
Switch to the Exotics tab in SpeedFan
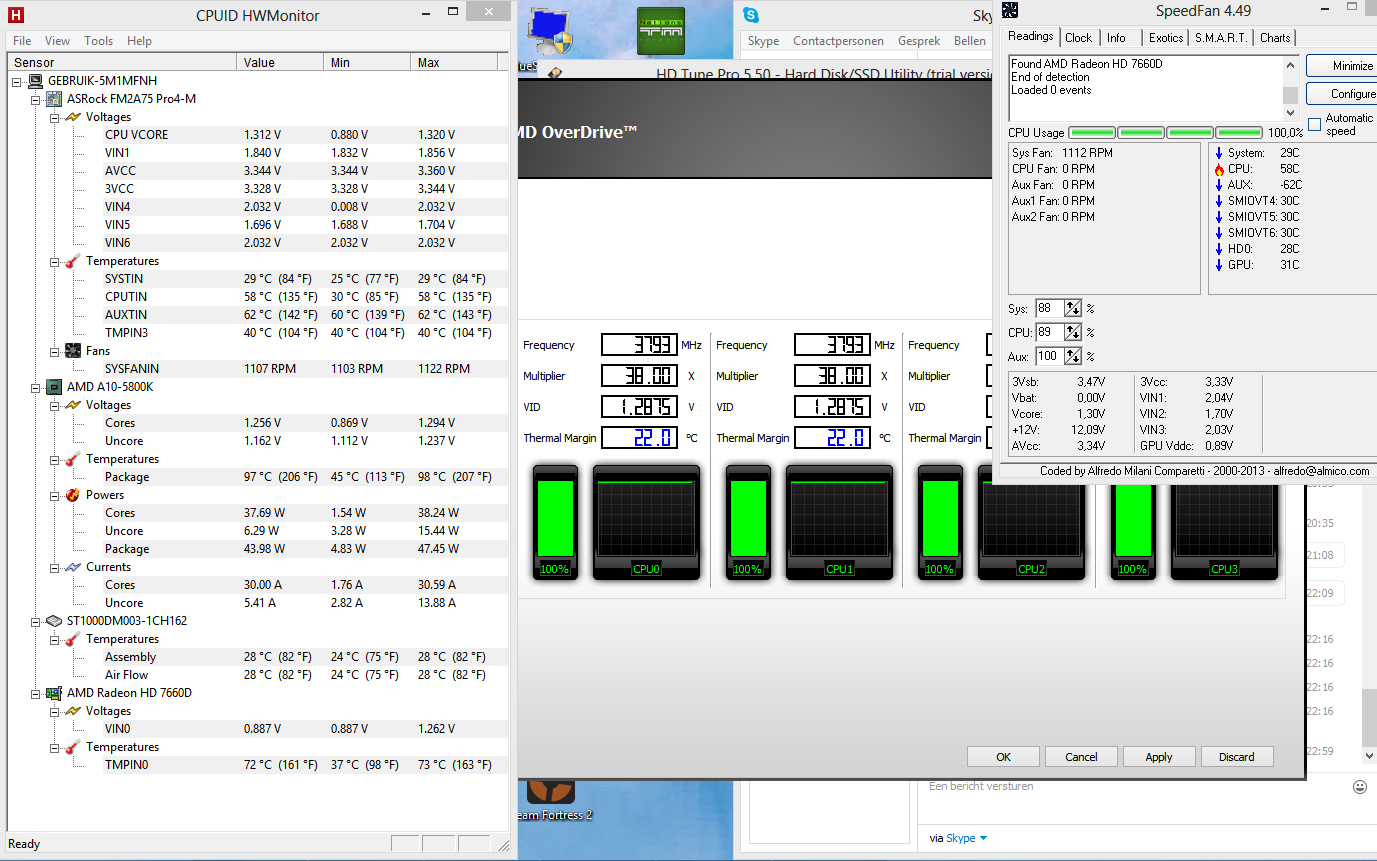[1166, 38]
